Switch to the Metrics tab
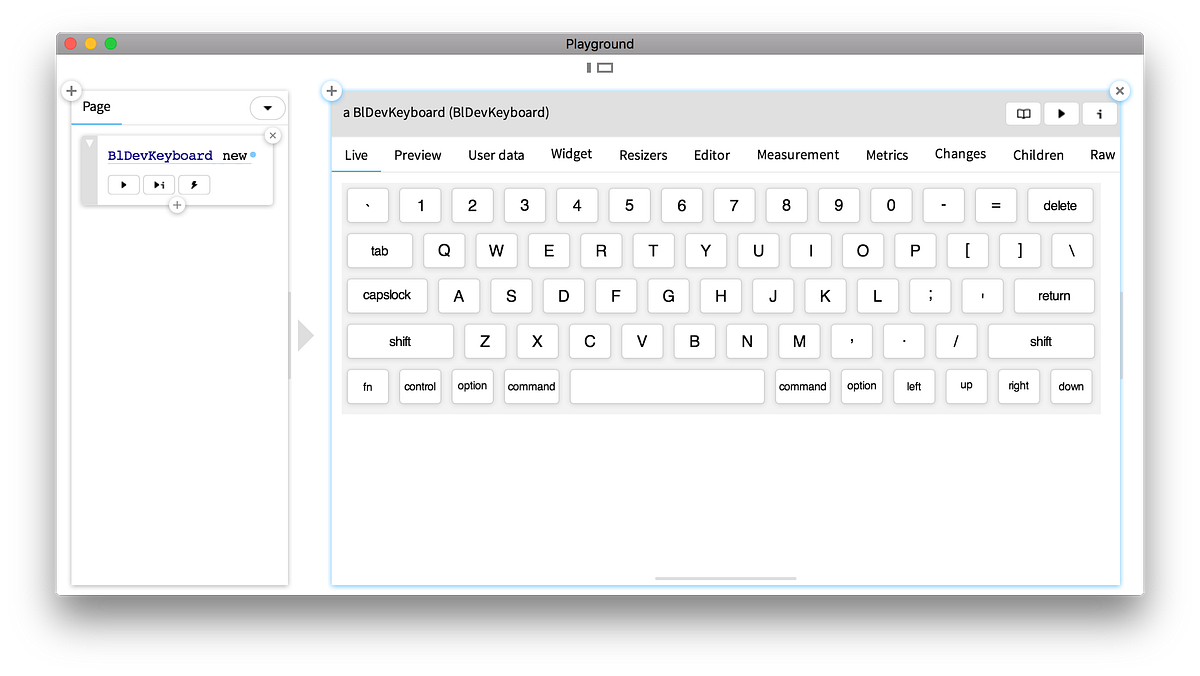 887,155
